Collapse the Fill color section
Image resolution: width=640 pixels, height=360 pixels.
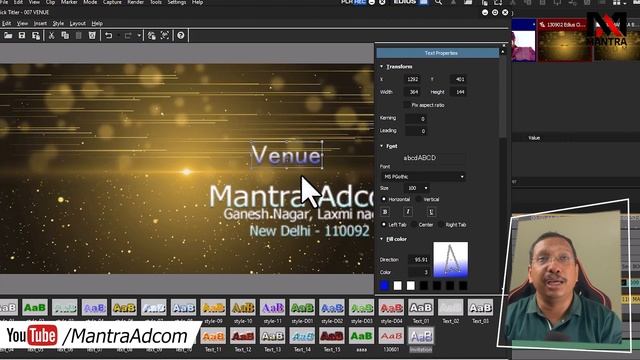coord(382,239)
